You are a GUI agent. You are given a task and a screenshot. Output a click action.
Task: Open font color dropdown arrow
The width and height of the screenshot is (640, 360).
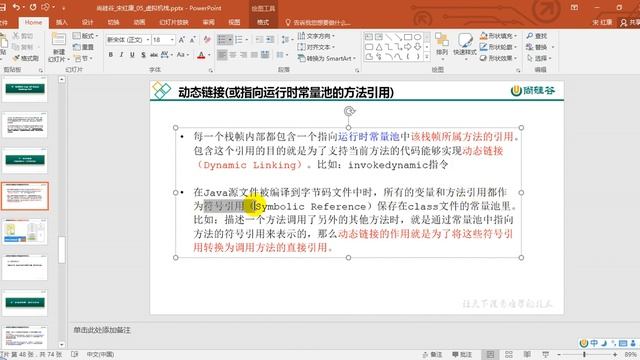coord(209,55)
